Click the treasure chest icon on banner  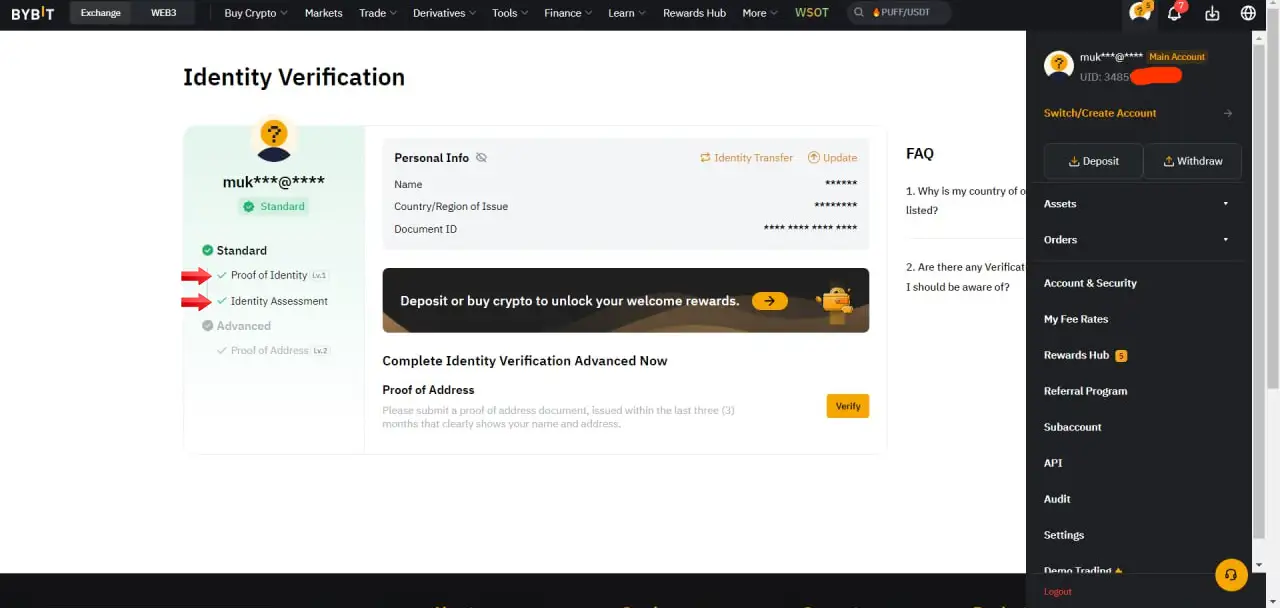tap(834, 300)
